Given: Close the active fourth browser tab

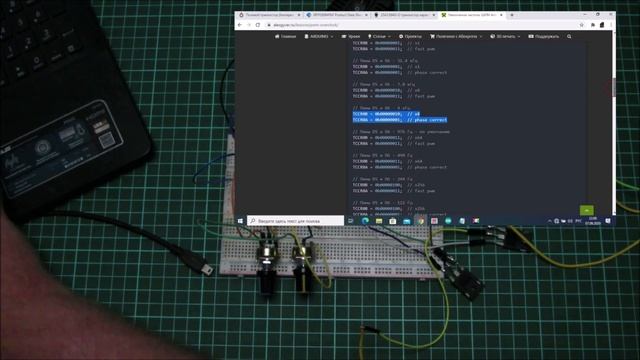Looking at the screenshot, I should coord(501,15).
